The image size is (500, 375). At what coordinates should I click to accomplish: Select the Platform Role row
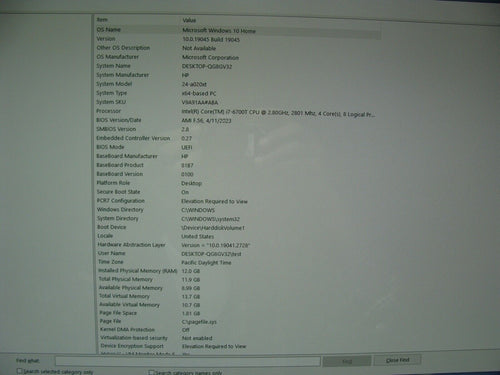(x=237, y=183)
